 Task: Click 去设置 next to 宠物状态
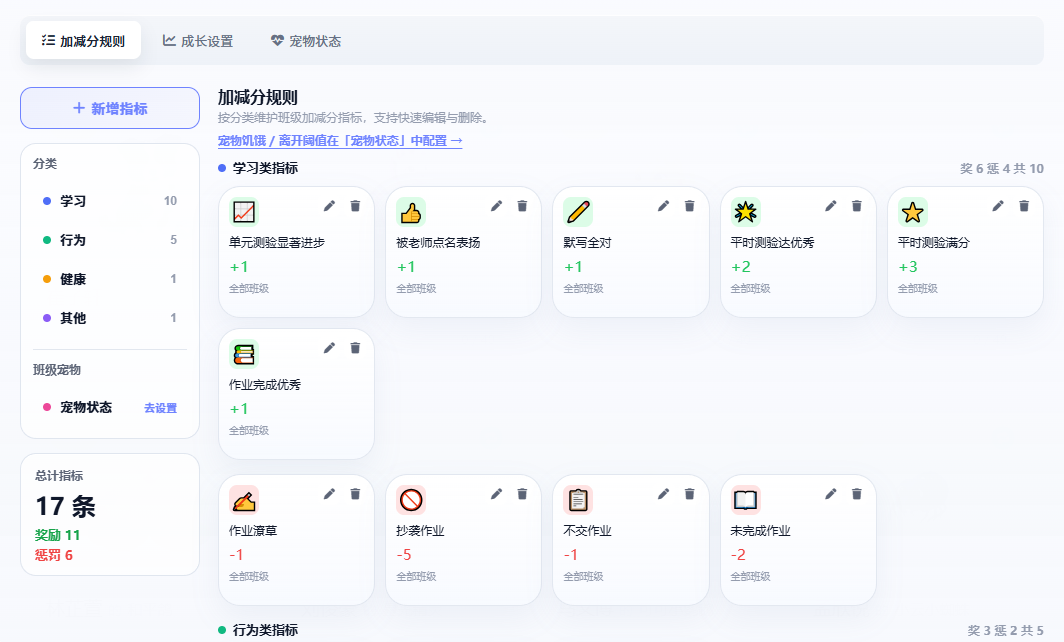160,408
